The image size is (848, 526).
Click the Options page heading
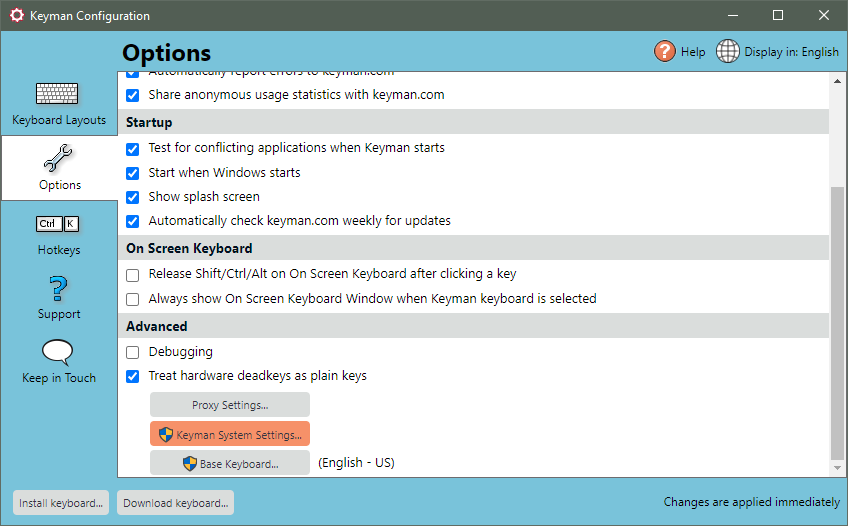pyautogui.click(x=167, y=53)
